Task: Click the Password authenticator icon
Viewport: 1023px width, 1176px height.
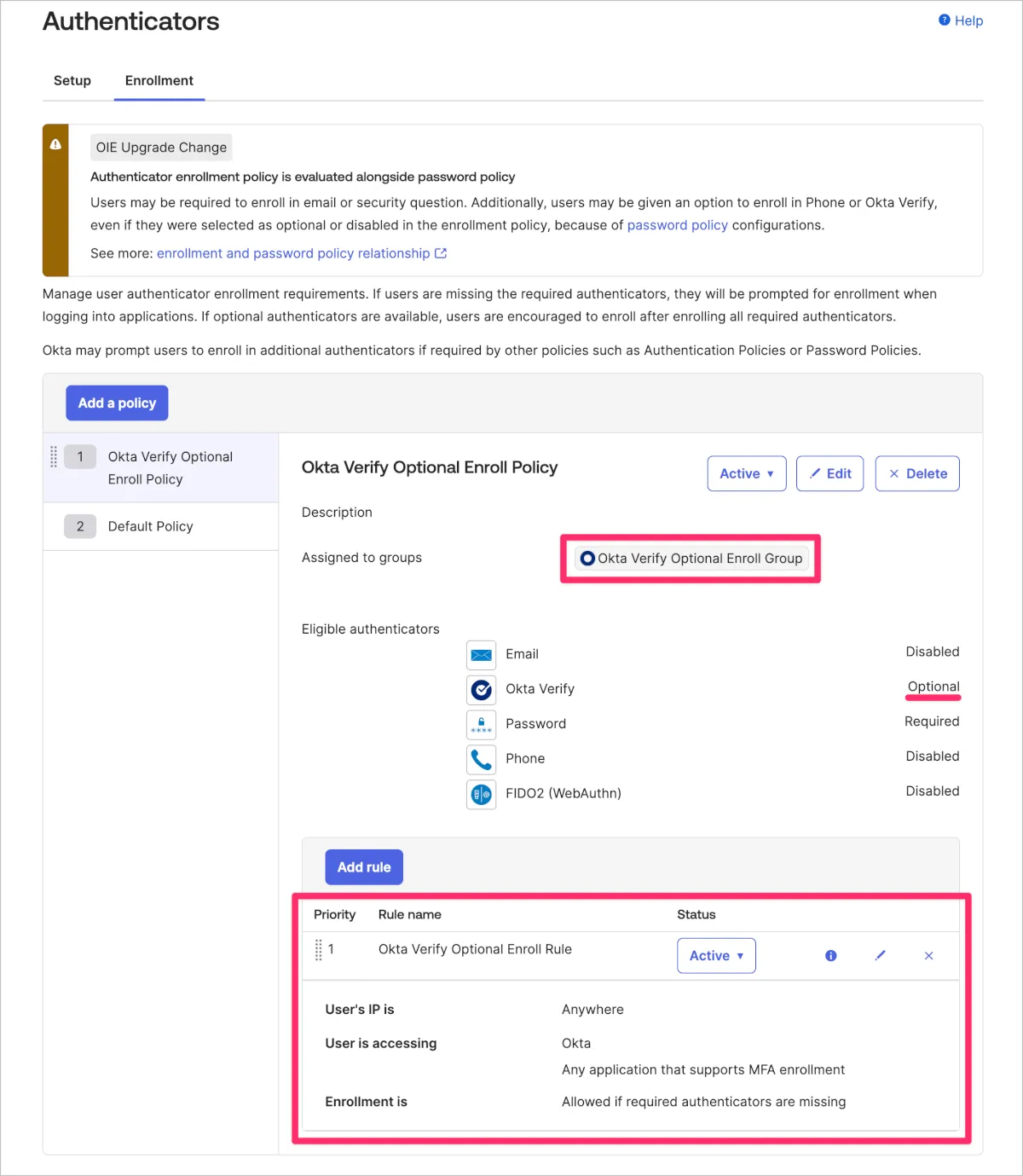Action: click(482, 724)
